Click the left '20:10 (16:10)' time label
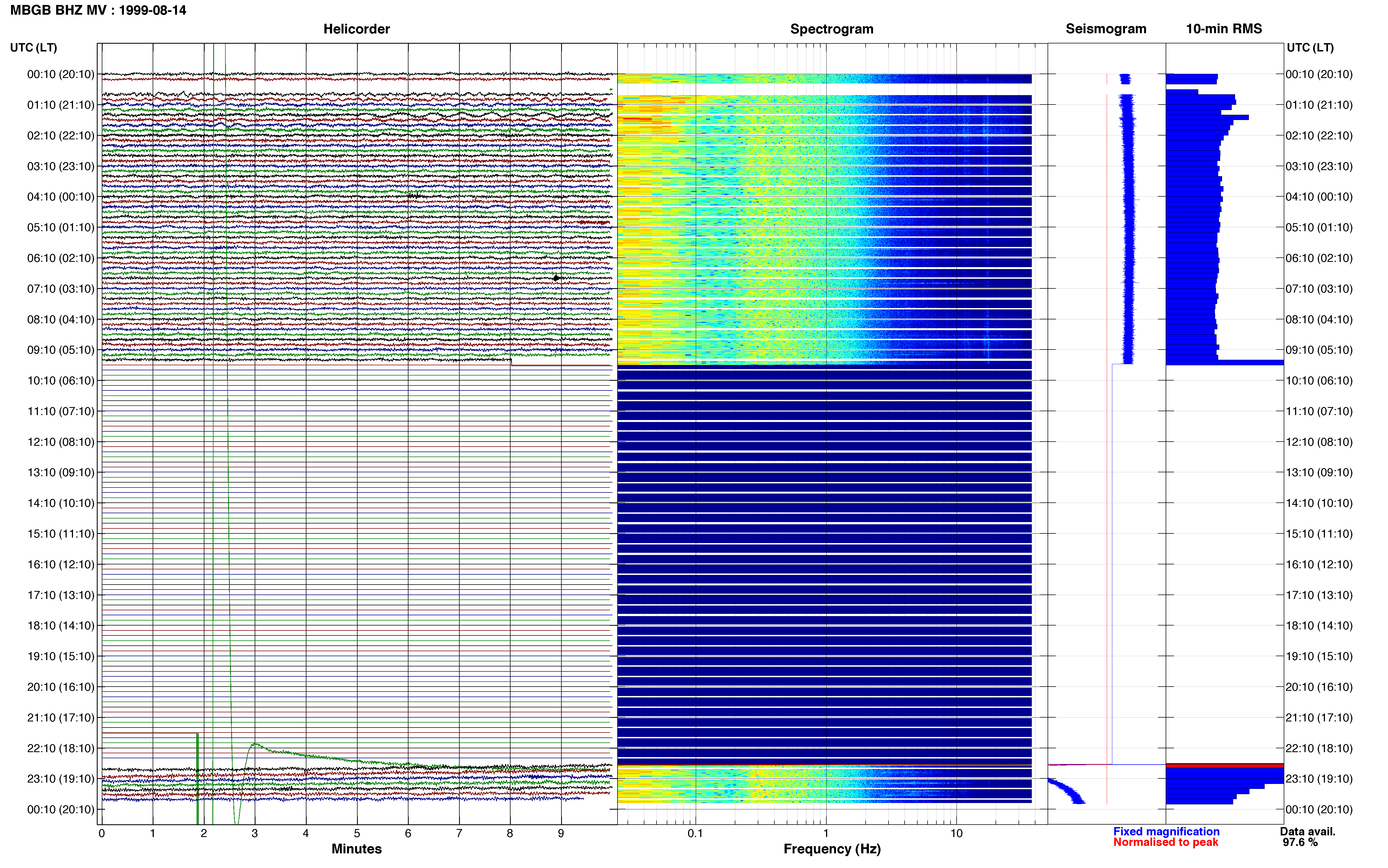The height and width of the screenshot is (868, 1388). tap(61, 687)
